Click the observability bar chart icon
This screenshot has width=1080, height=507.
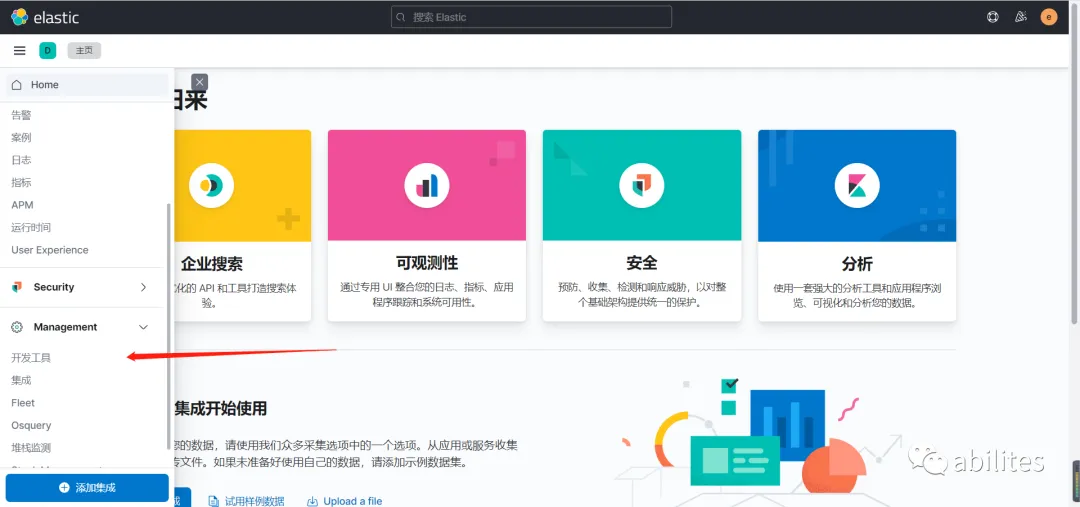[x=426, y=186]
